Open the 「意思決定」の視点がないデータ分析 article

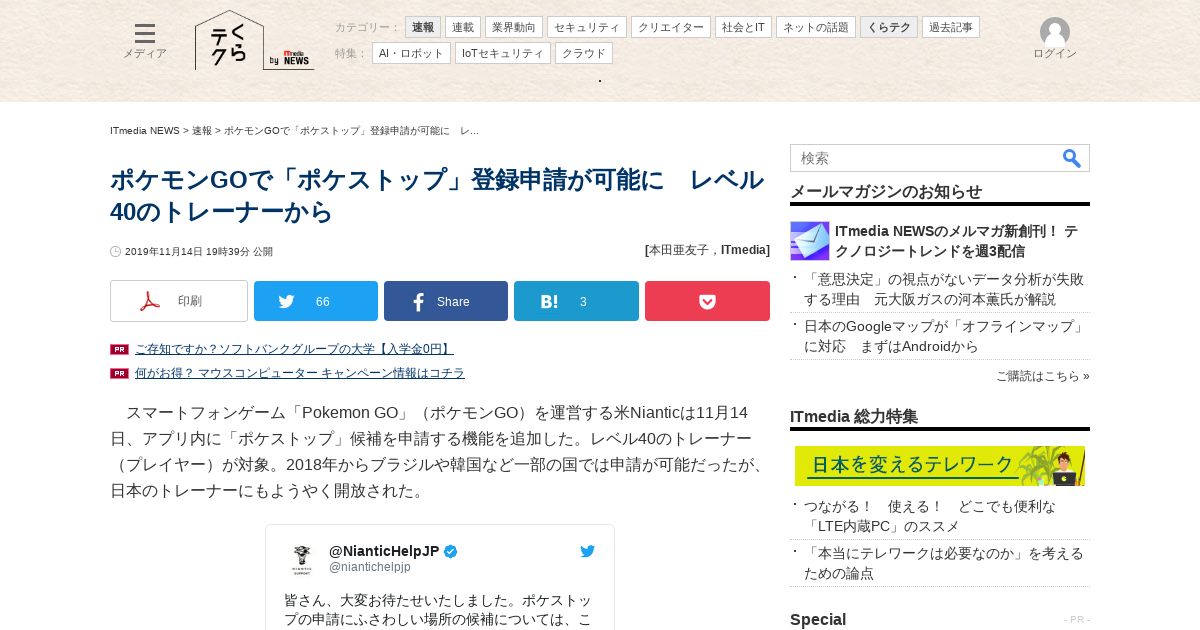(944, 289)
